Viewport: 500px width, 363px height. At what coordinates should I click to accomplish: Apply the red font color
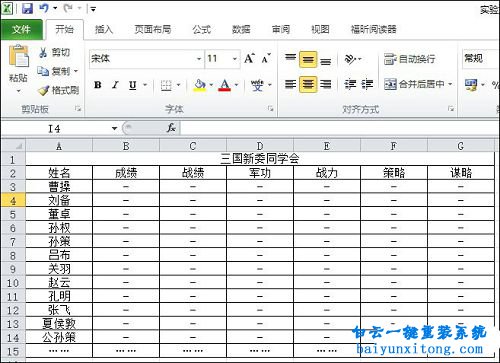[225, 85]
